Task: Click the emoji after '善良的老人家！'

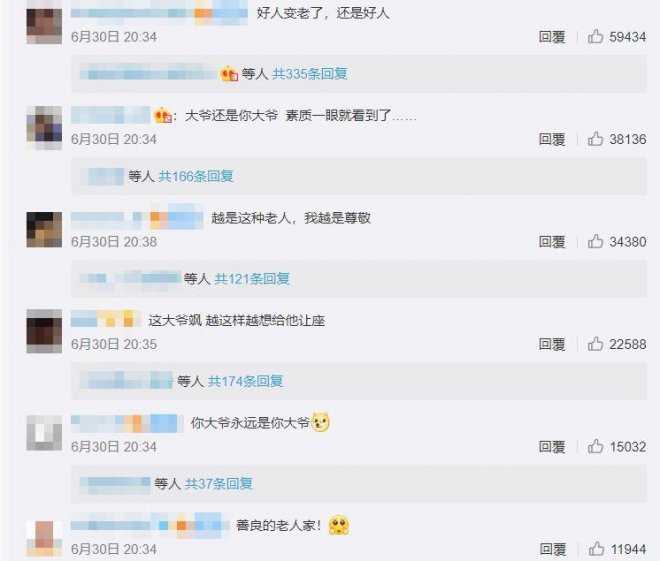Action: 339,525
